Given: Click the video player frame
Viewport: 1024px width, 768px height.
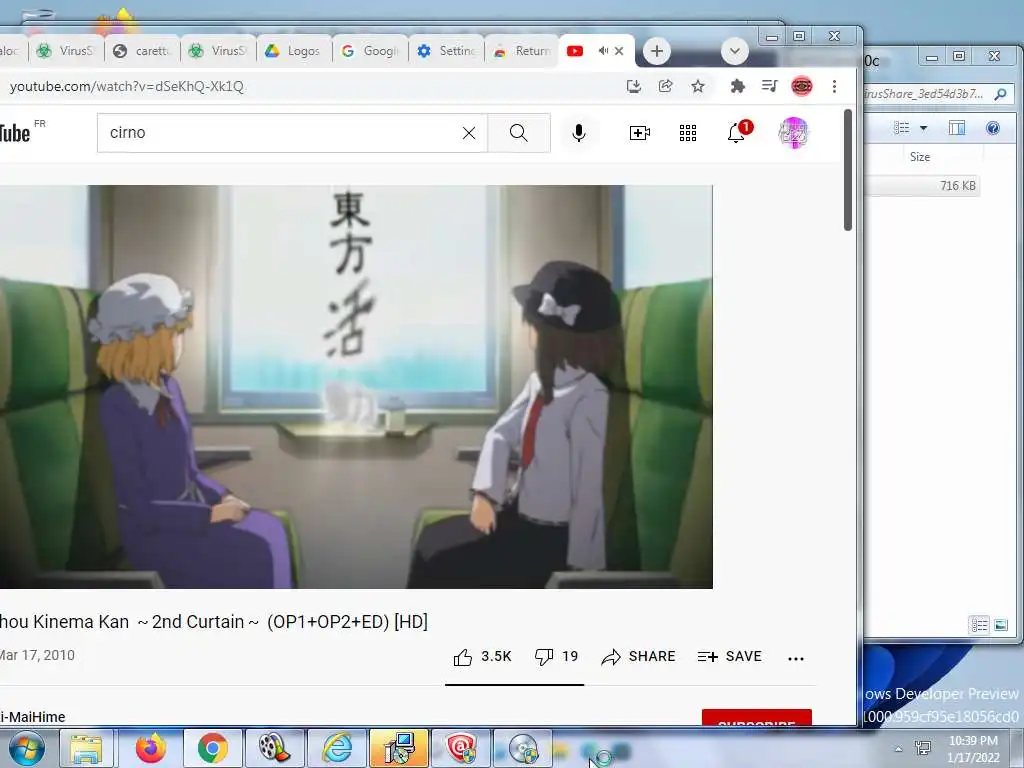Looking at the screenshot, I should coord(356,387).
